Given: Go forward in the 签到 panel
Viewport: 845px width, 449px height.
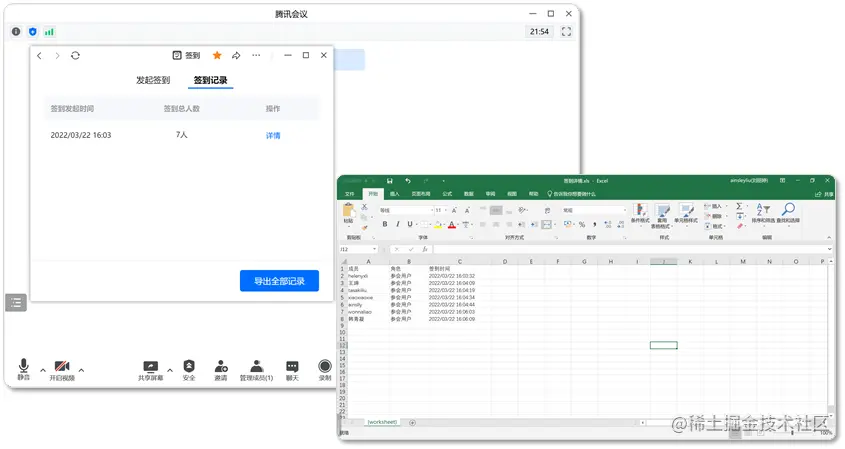Looking at the screenshot, I should pos(57,56).
